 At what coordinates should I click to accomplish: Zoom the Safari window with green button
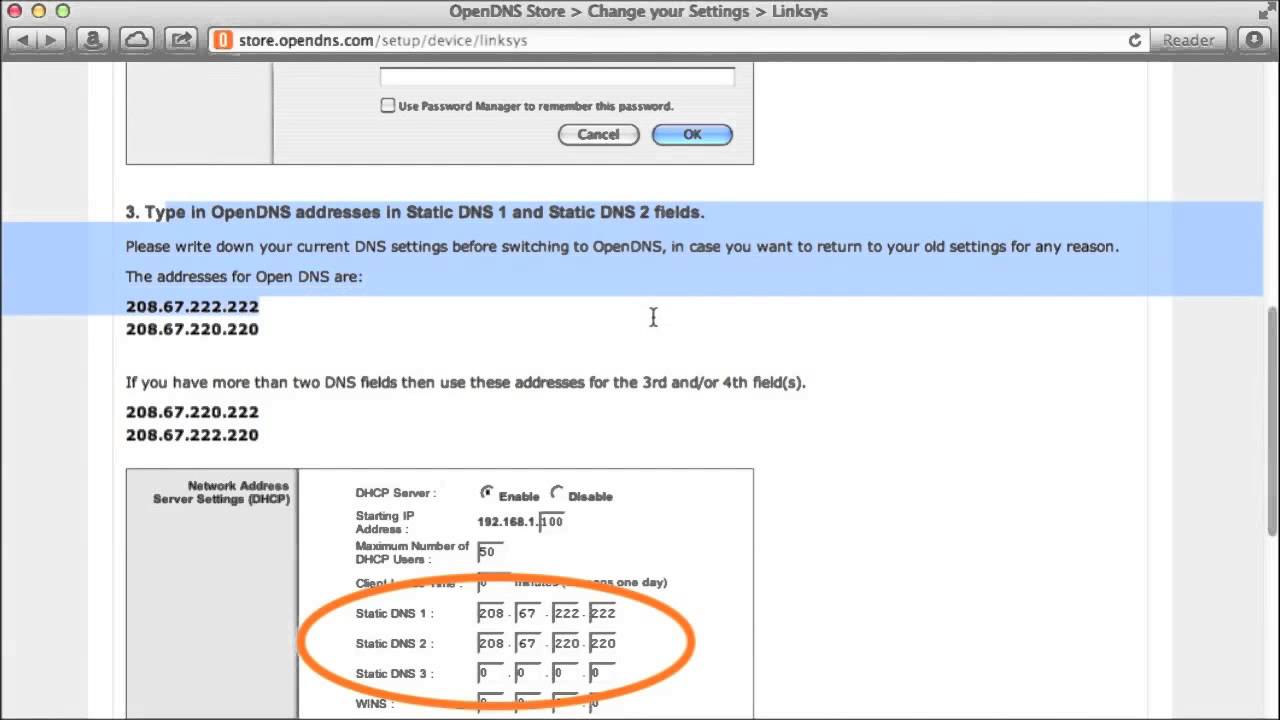tap(62, 11)
